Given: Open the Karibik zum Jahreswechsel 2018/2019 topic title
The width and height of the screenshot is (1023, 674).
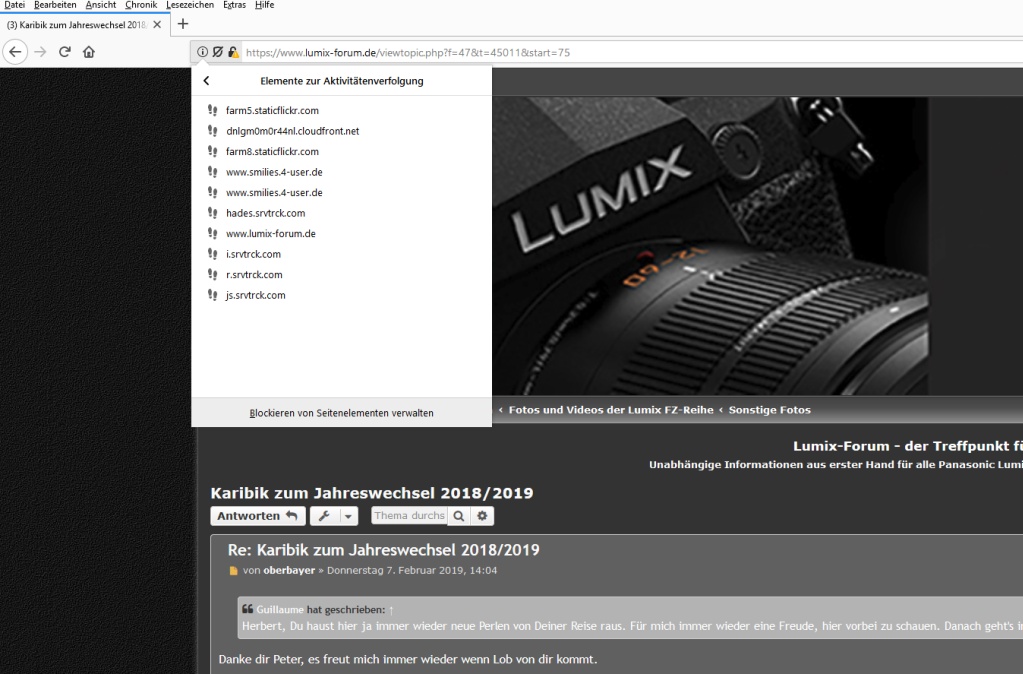Looking at the screenshot, I should 372,493.
